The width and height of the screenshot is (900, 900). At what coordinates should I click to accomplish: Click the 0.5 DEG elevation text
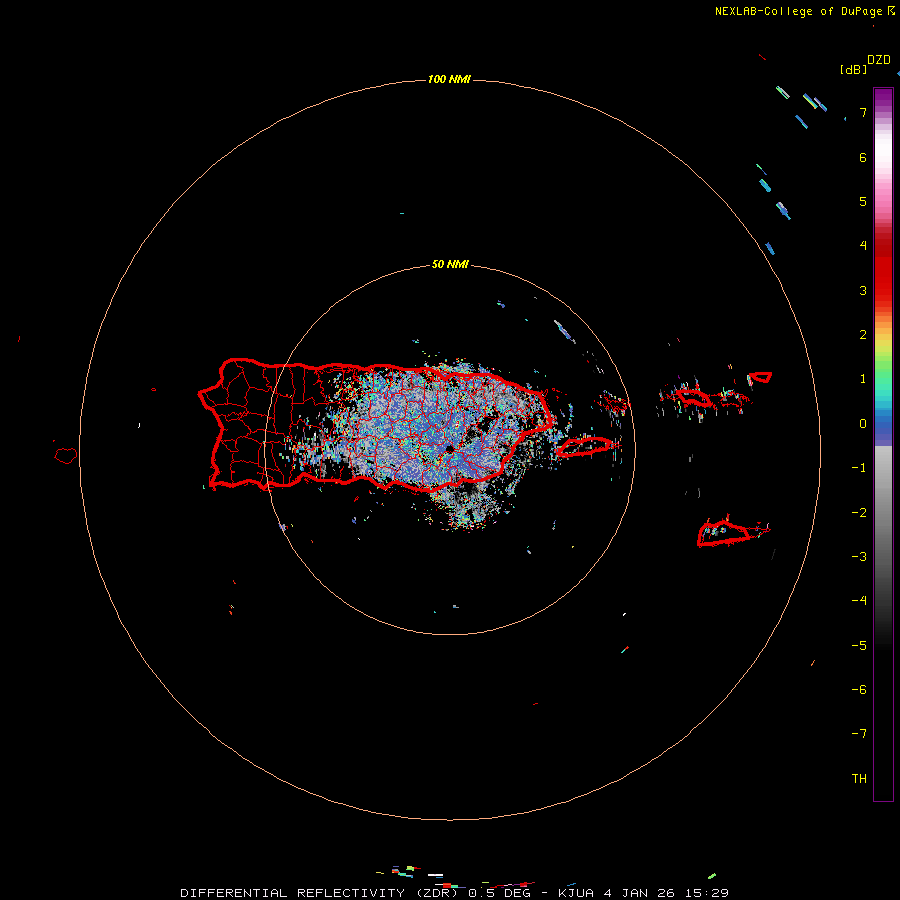[499, 893]
